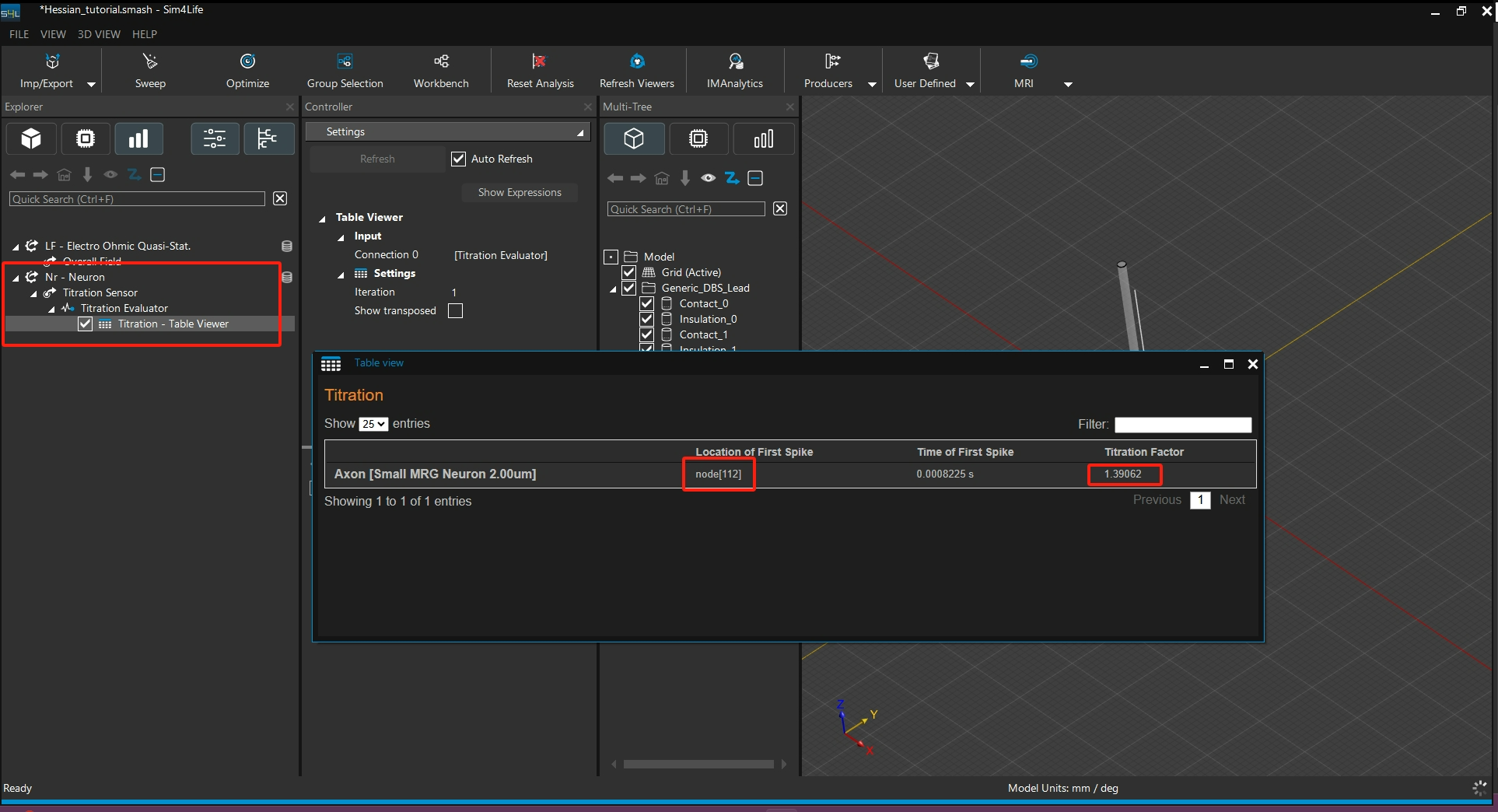Click Refresh Viewers in toolbar
Viewport: 1498px width, 812px height.
coord(637,62)
